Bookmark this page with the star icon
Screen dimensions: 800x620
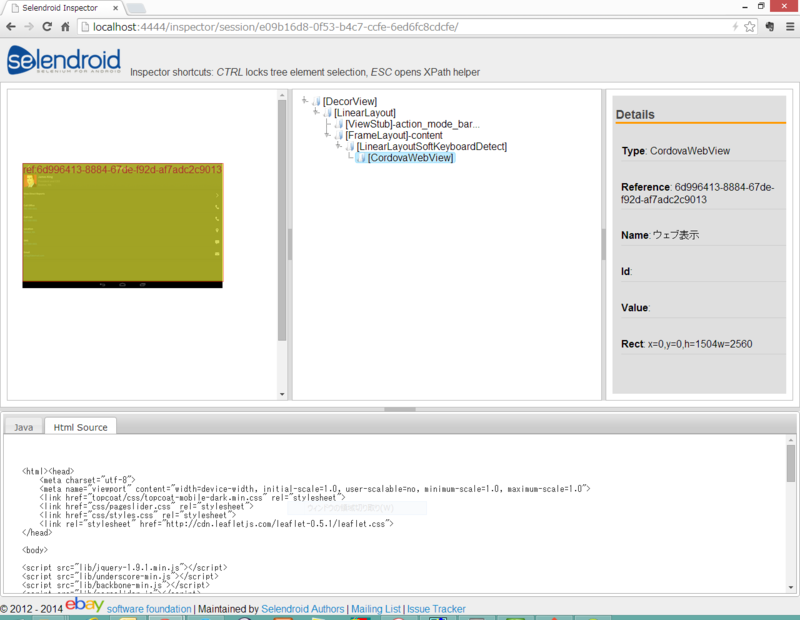point(749,27)
